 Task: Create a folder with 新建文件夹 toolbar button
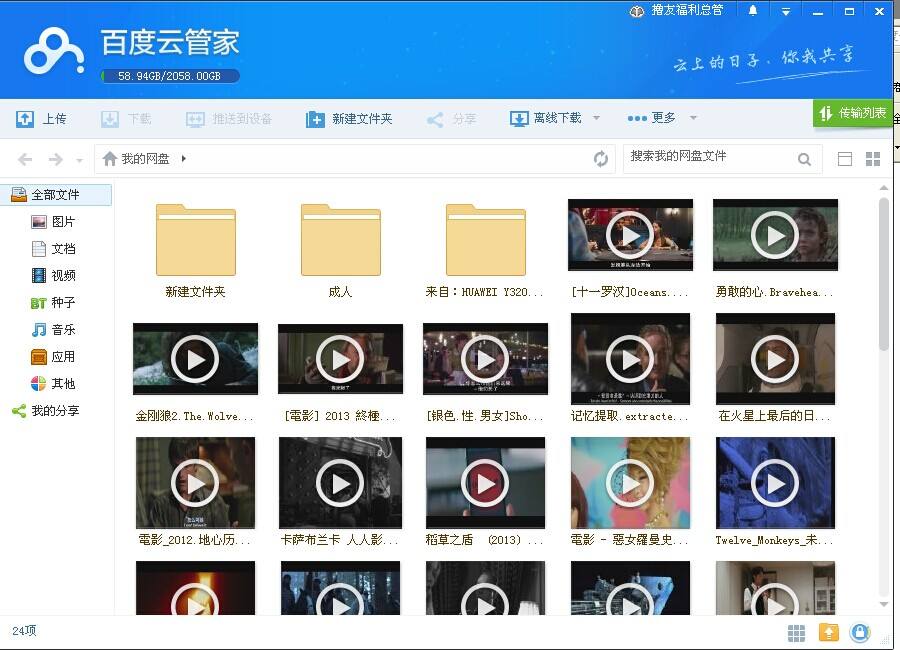click(x=349, y=119)
